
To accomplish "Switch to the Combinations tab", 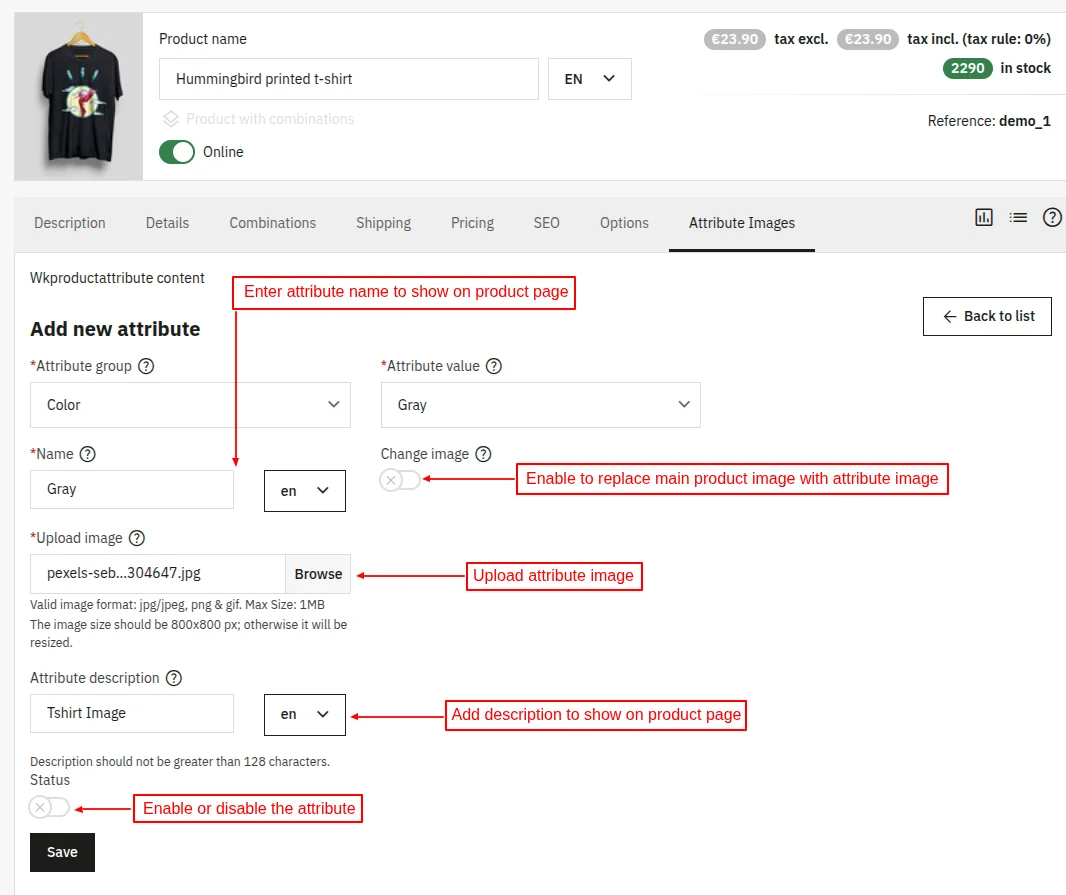I will (x=272, y=223).
